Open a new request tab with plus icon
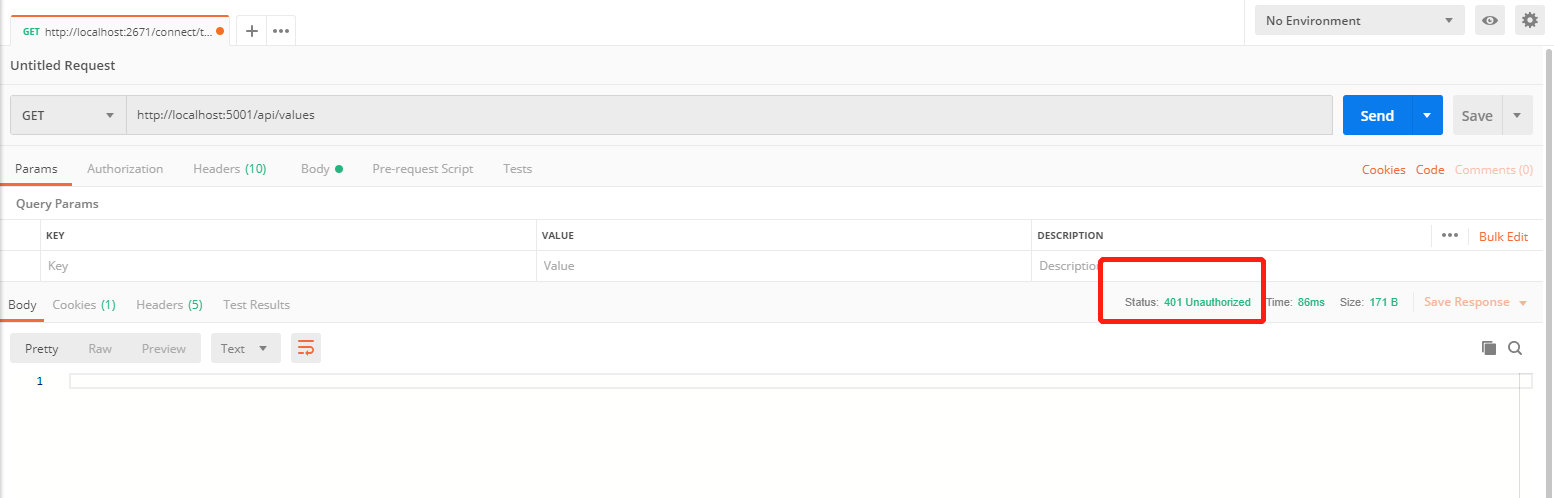1554x498 pixels. (x=252, y=31)
